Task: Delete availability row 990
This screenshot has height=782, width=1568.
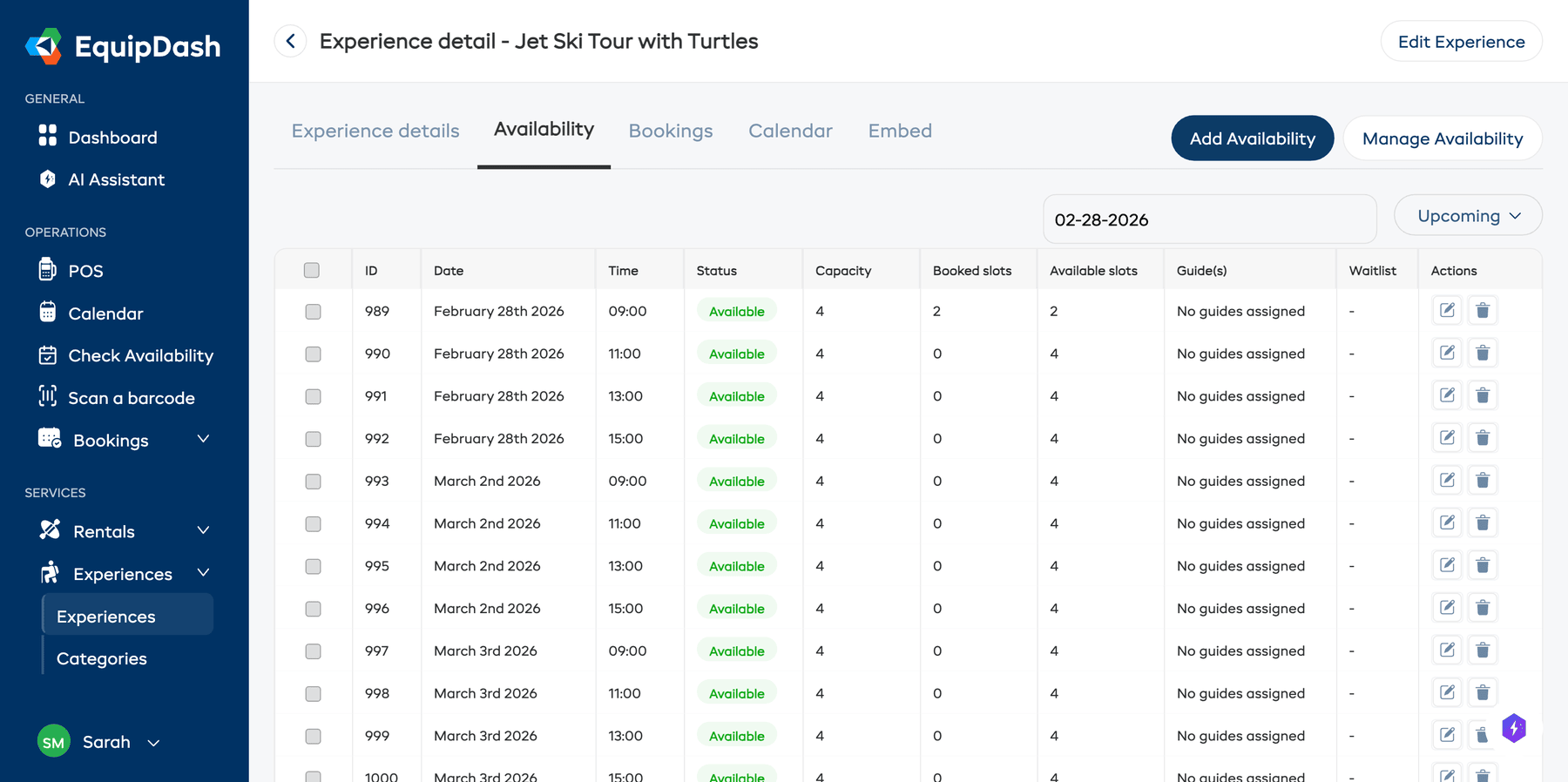Action: click(1483, 354)
